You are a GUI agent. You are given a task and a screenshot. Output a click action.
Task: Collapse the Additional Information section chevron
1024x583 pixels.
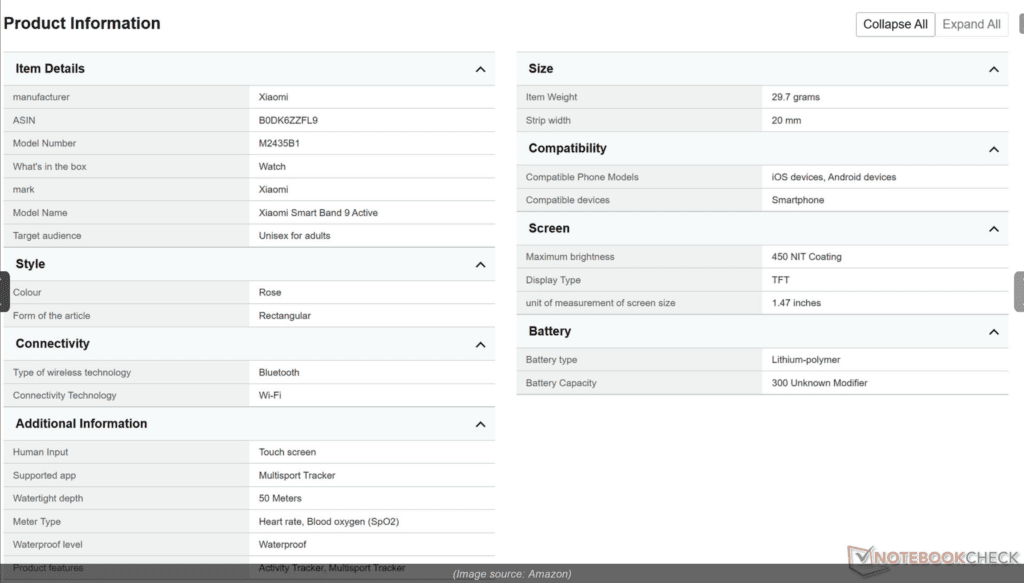click(480, 424)
